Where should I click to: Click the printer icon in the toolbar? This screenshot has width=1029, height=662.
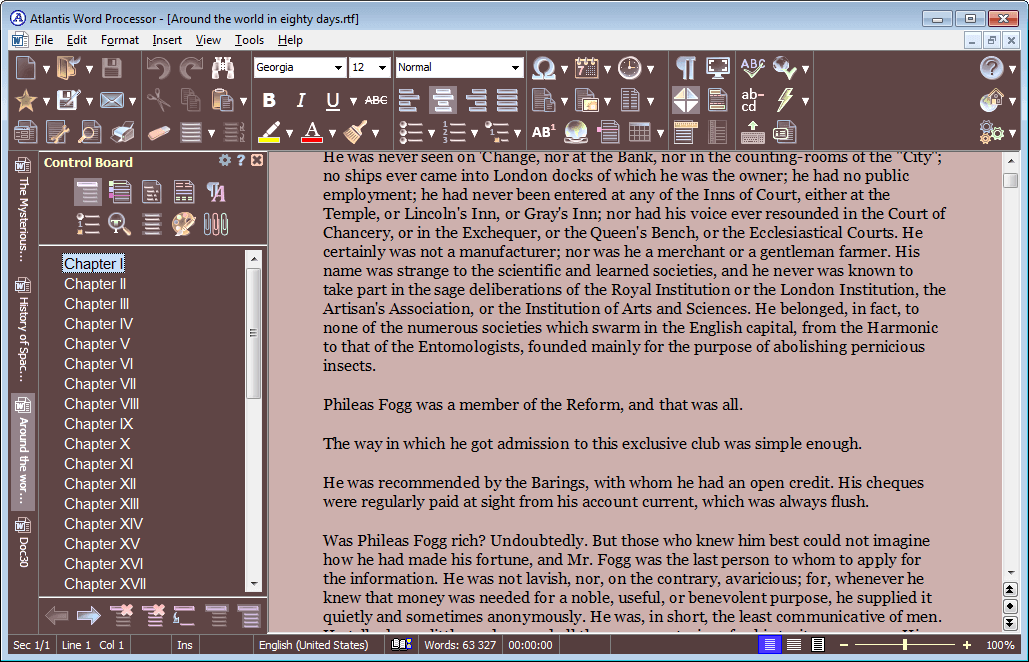pyautogui.click(x=122, y=132)
